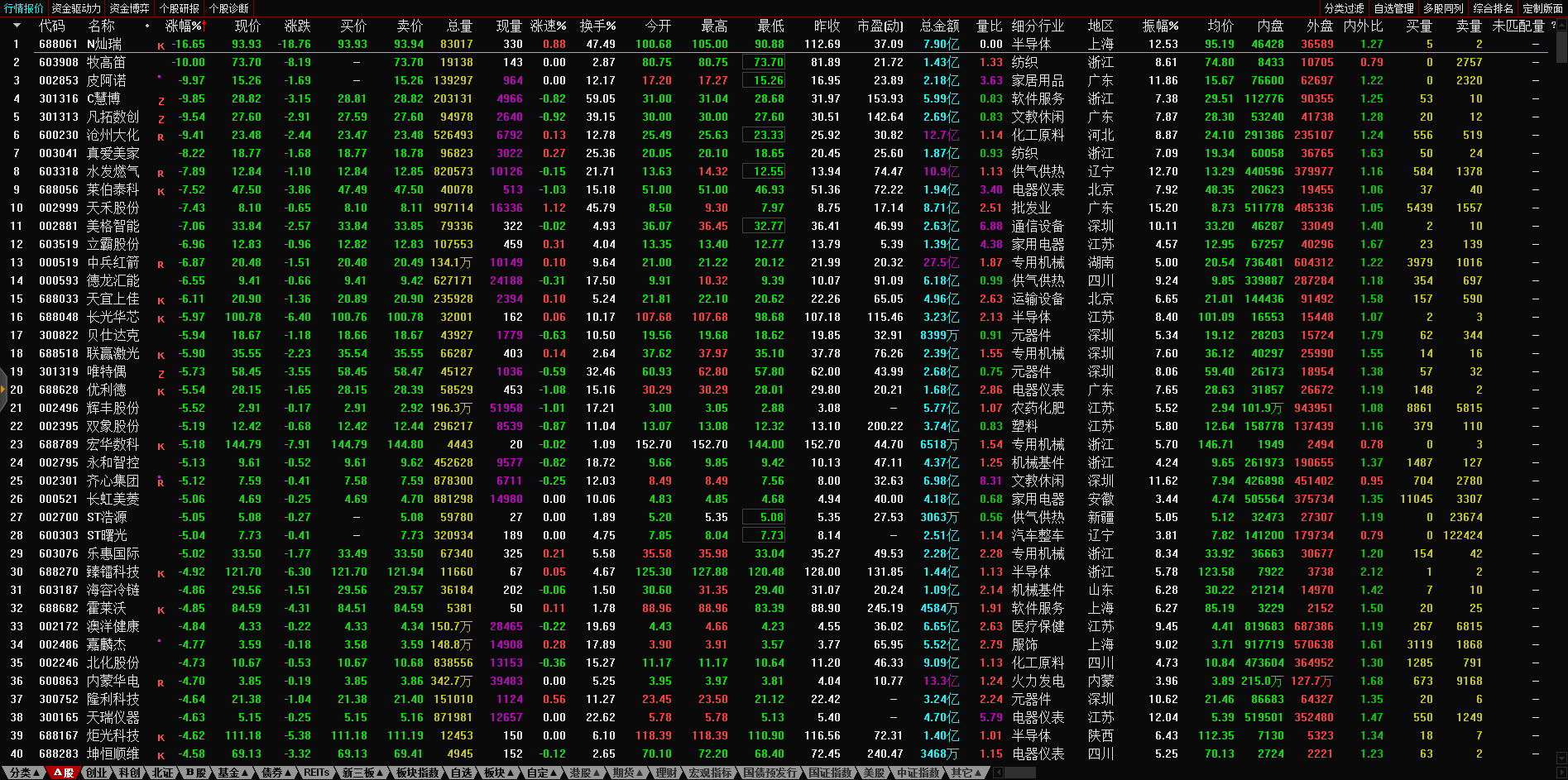Viewport: 1568px width, 780px height.
Task: Click the scroll left arrow beside bottom tabs
Action: (x=999, y=773)
